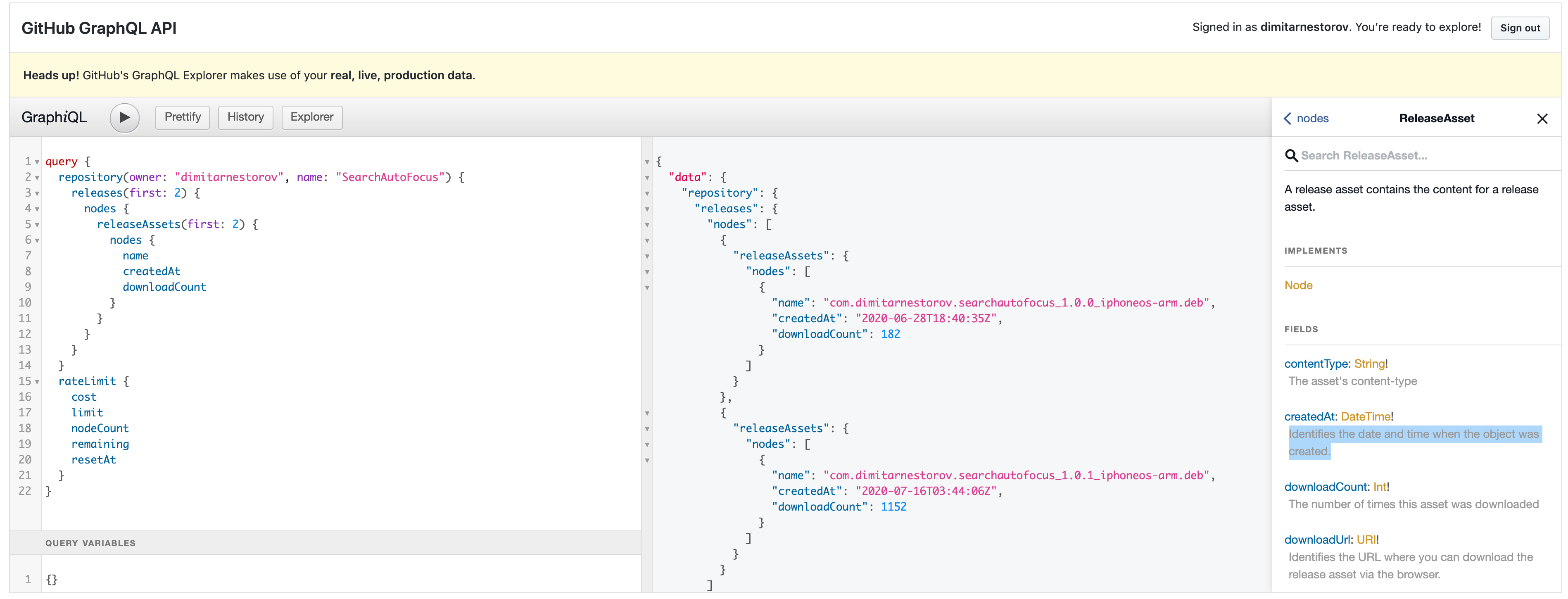This screenshot has width=1568, height=599.
Task: Click the search magnifier icon in docs
Action: click(1290, 156)
